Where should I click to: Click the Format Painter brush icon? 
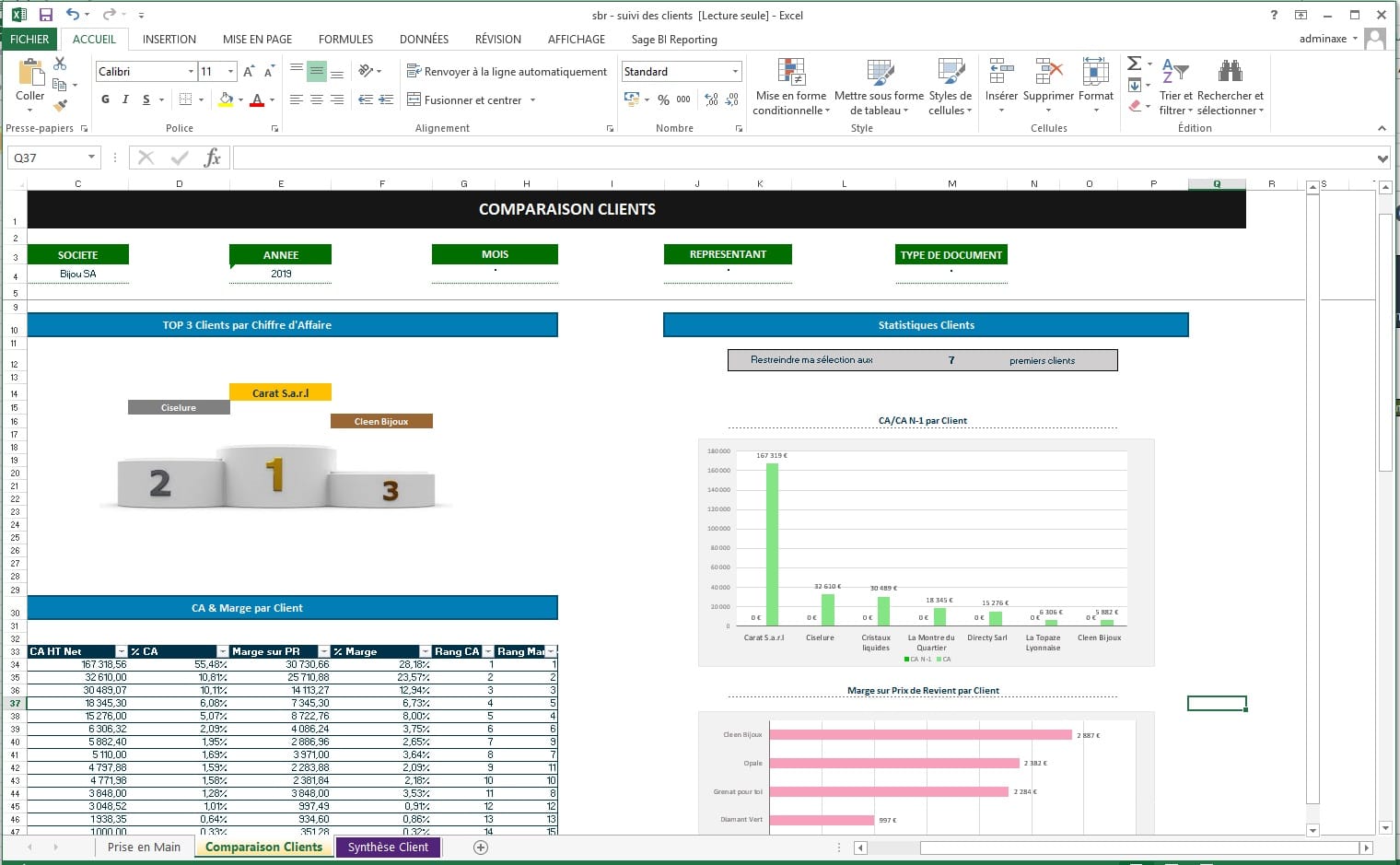pos(60,106)
